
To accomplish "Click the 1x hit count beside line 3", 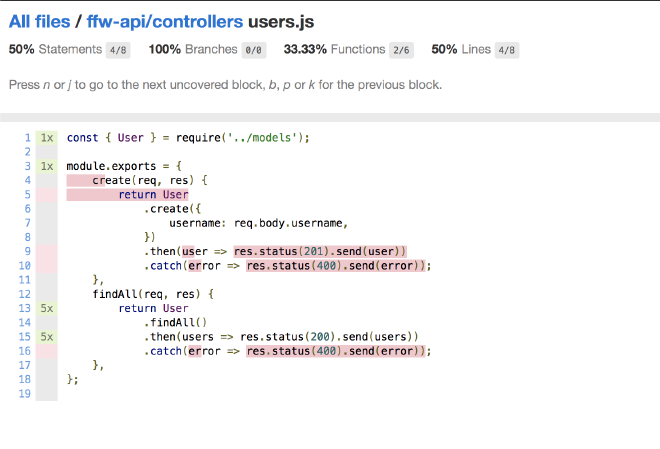I will tap(47, 166).
